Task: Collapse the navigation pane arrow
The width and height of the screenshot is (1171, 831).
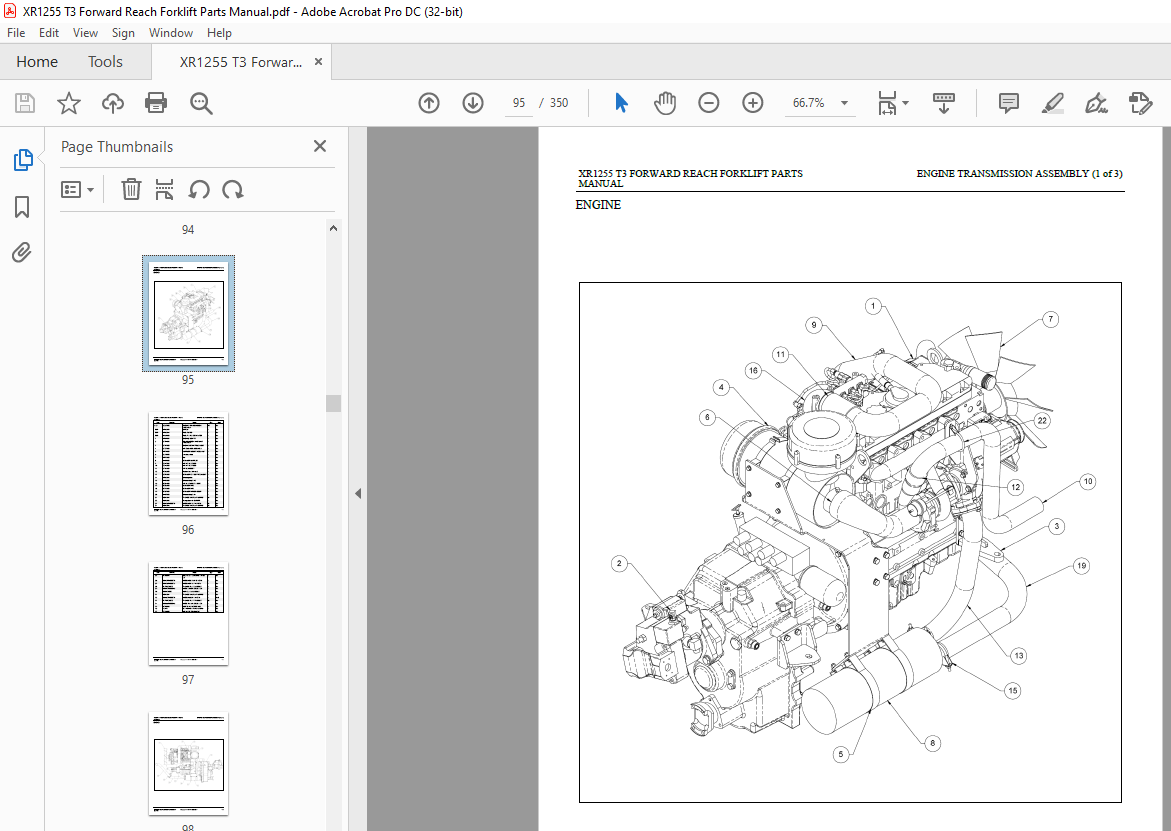Action: [x=358, y=494]
